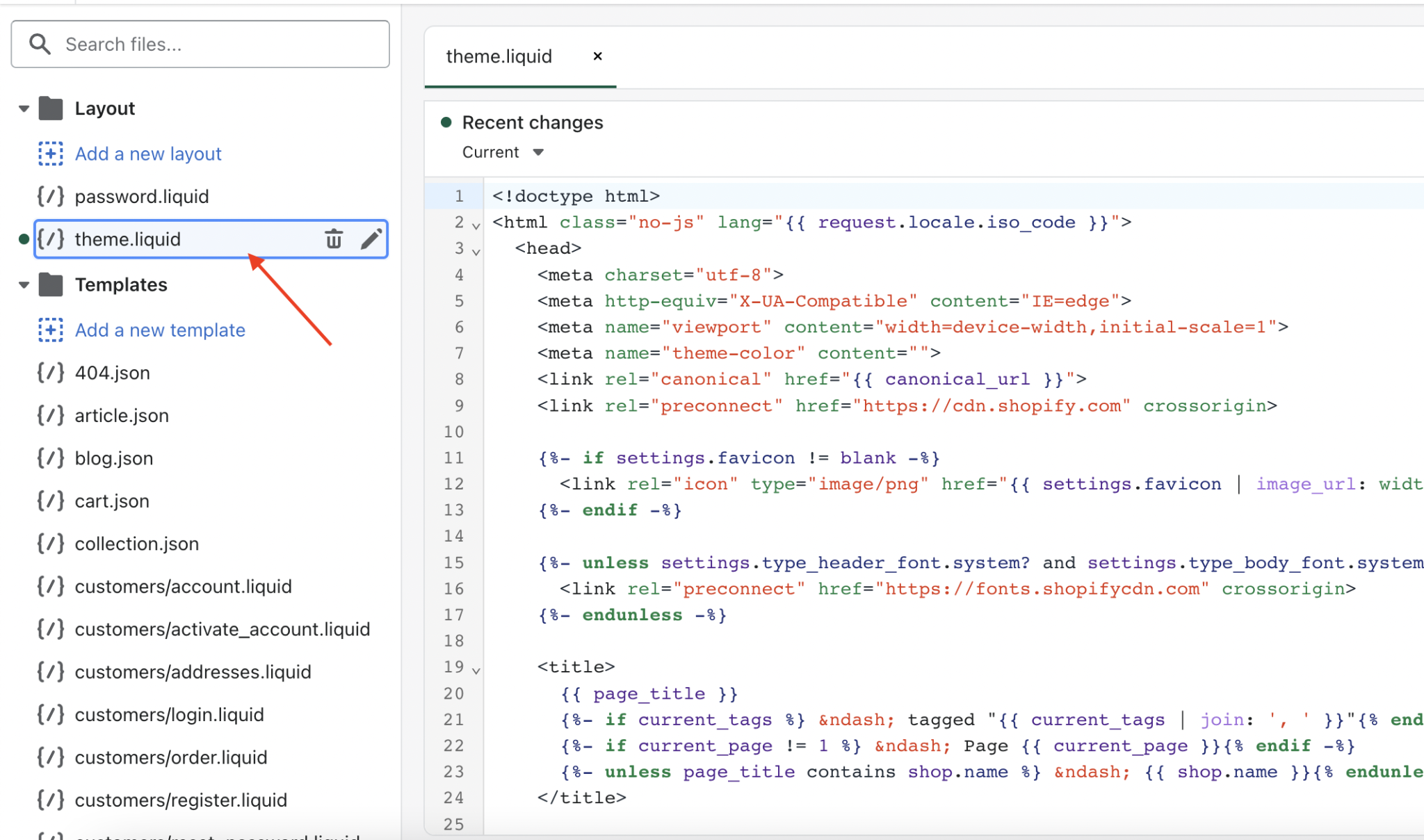Screen dimensions: 1424x840
Task: Click the Templates folder icon
Action: click(51, 284)
